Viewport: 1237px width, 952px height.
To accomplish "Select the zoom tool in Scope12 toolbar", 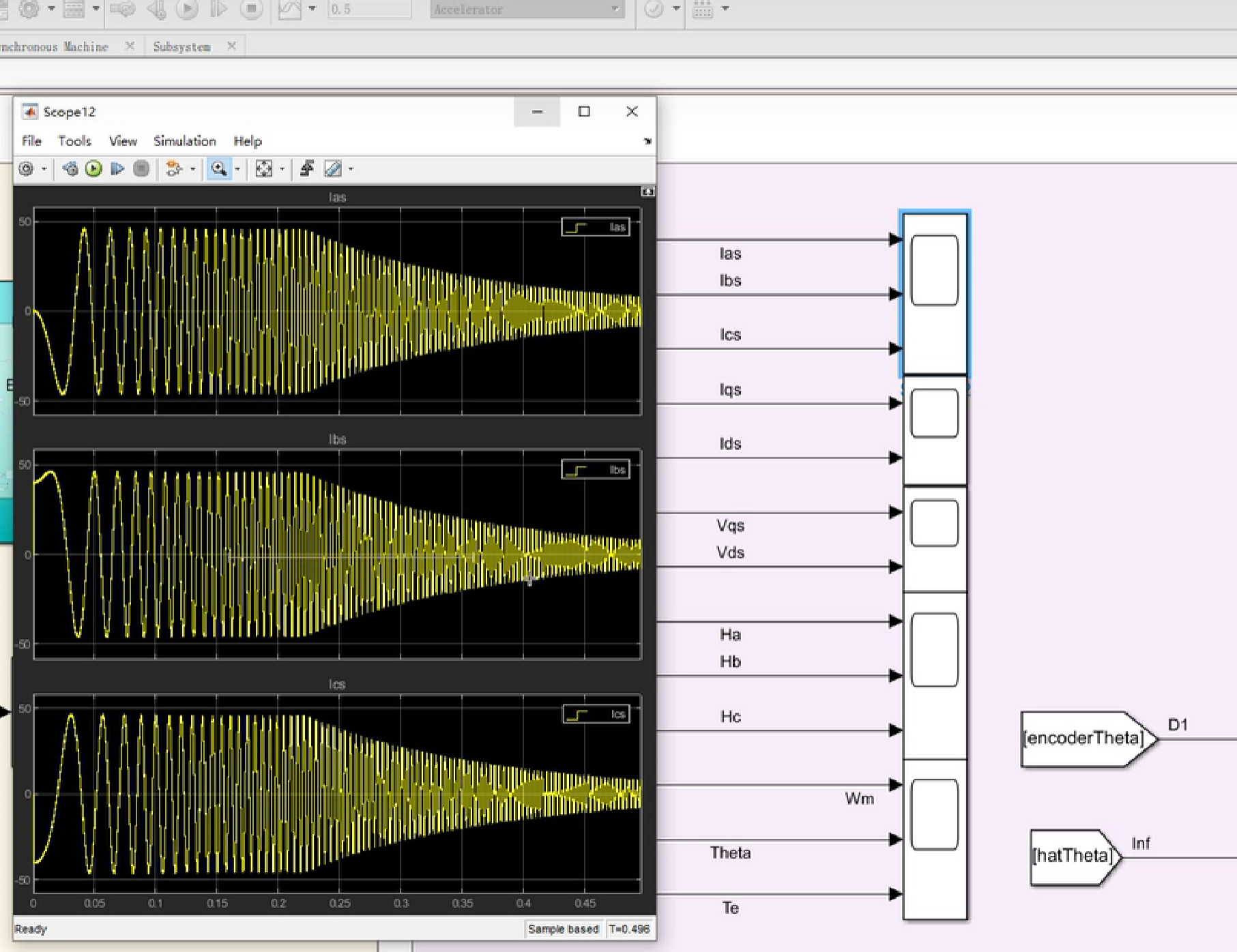I will [x=219, y=168].
